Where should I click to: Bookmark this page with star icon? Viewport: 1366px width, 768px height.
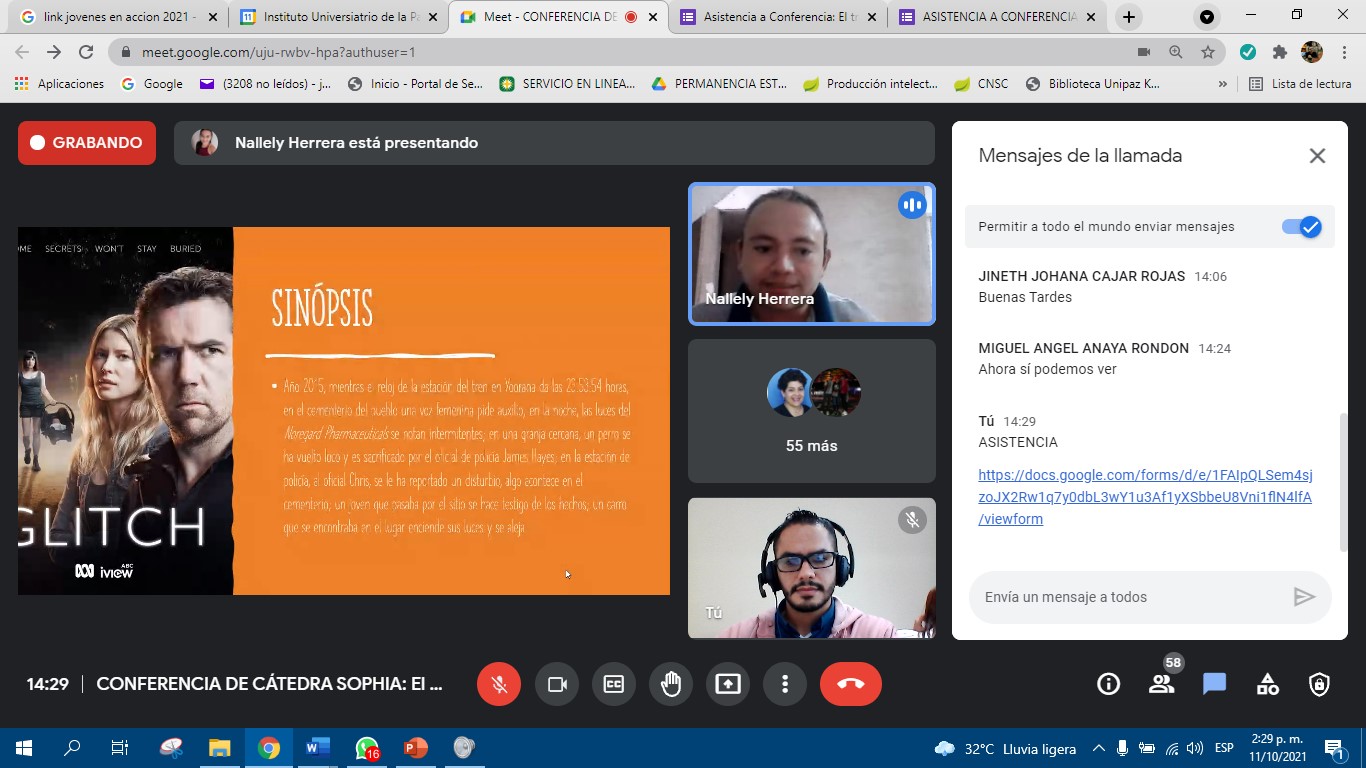click(x=1208, y=52)
